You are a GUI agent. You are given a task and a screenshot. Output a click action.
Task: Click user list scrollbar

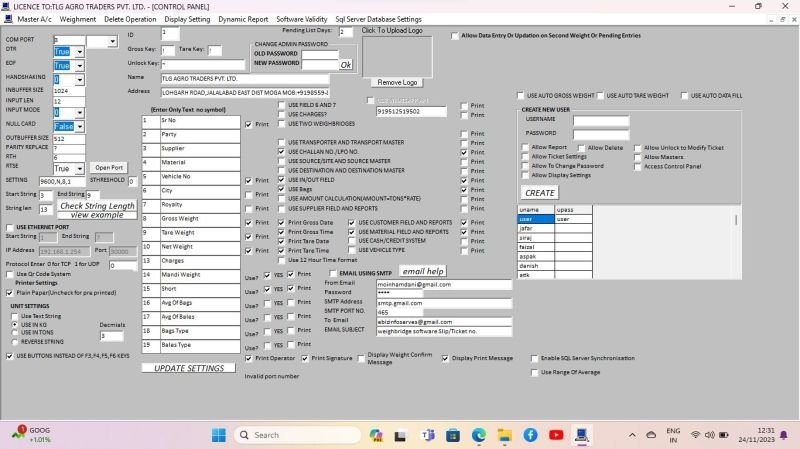point(736,220)
